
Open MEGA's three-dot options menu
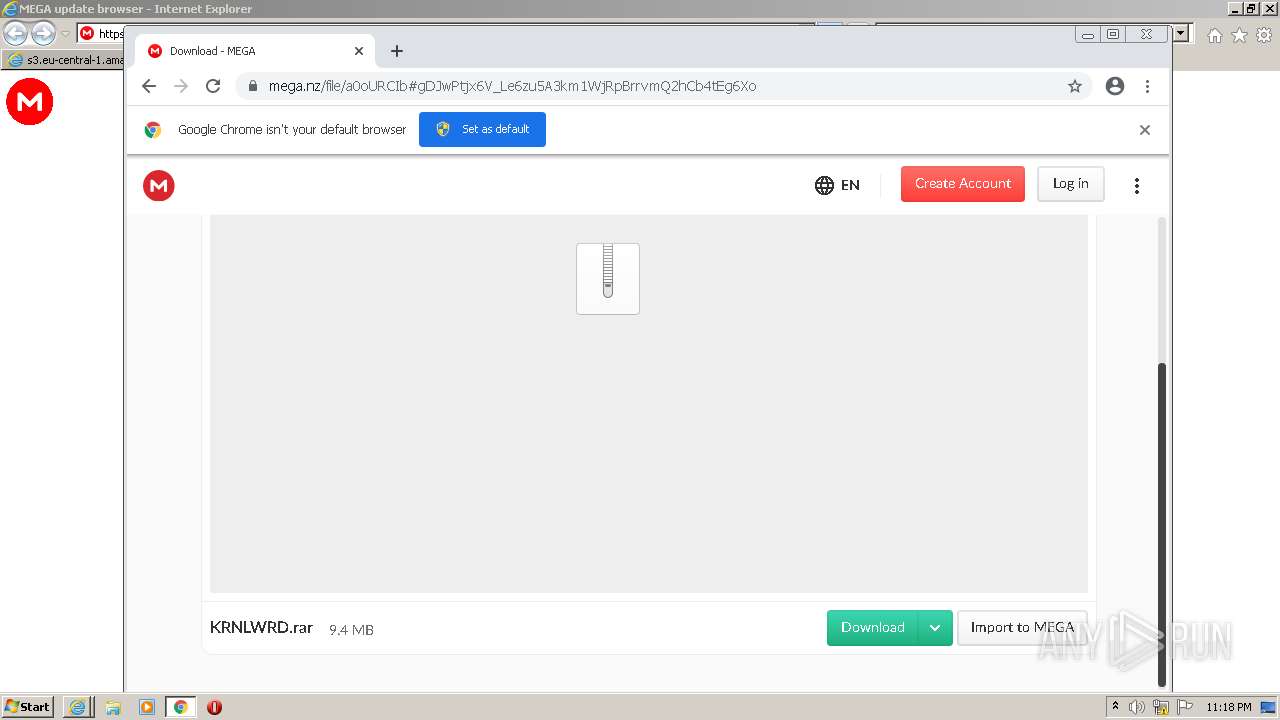tap(1136, 186)
